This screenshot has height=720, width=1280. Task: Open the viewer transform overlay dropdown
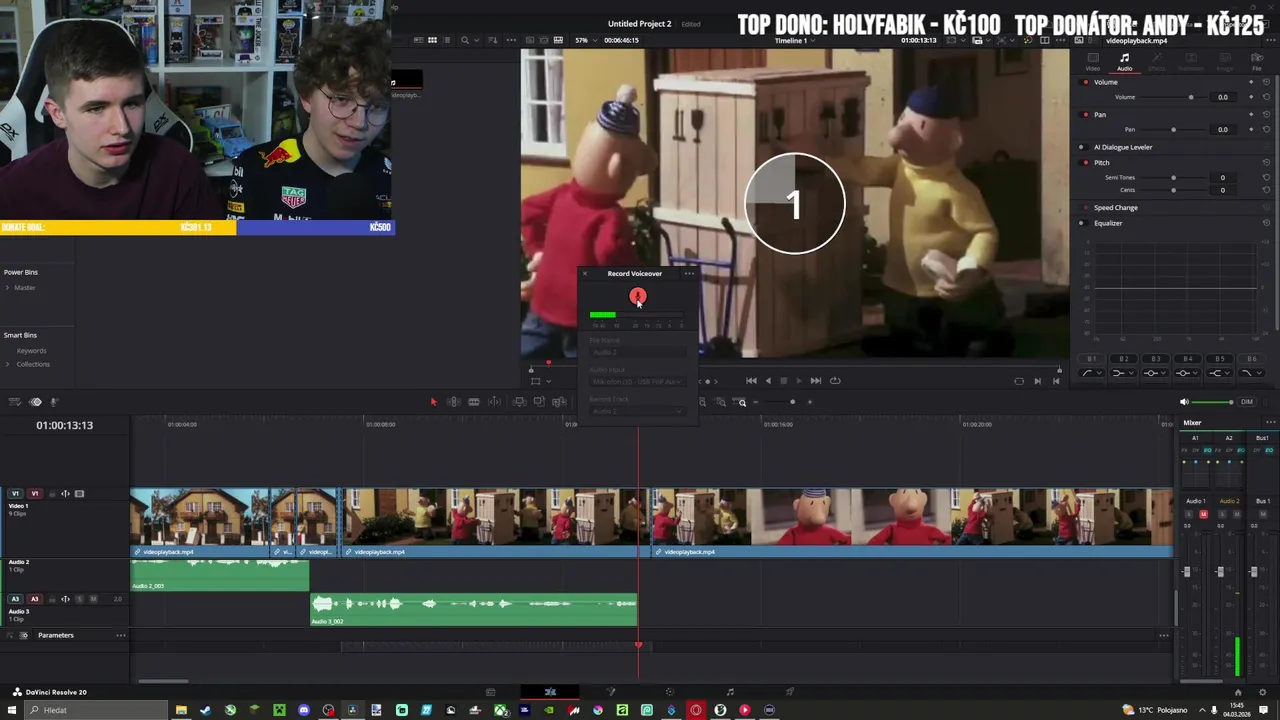click(548, 381)
